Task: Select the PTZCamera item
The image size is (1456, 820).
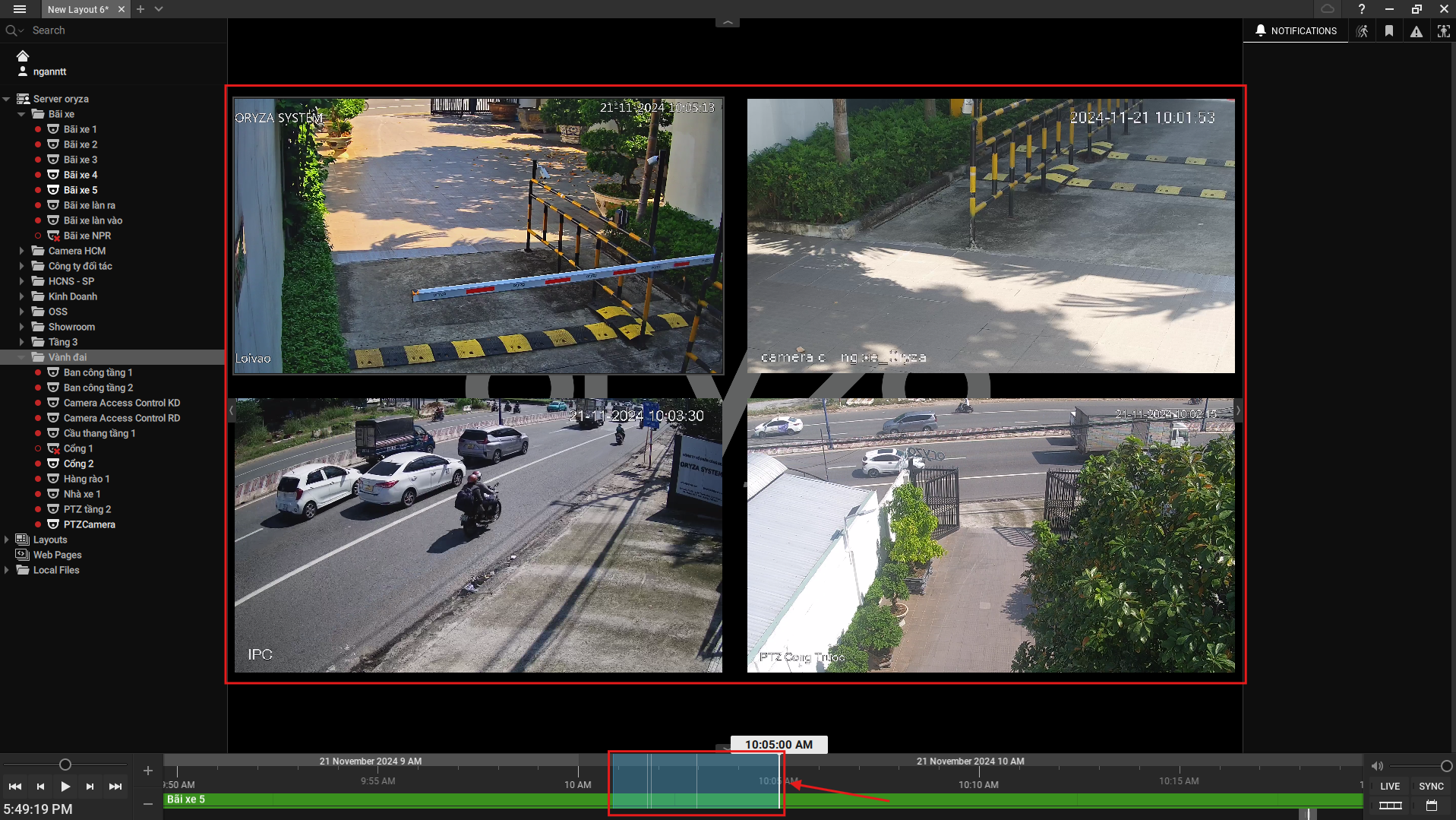Action: pos(89,524)
